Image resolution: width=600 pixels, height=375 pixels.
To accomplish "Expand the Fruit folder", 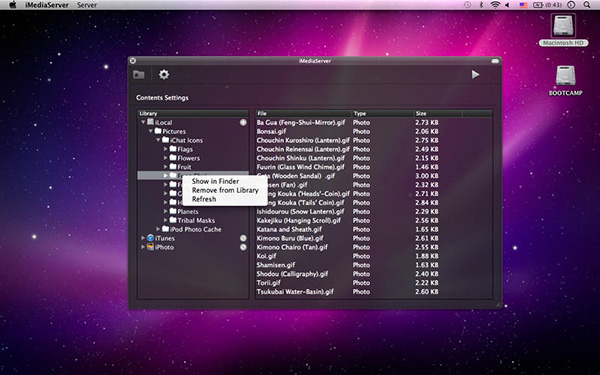I will tap(166, 166).
